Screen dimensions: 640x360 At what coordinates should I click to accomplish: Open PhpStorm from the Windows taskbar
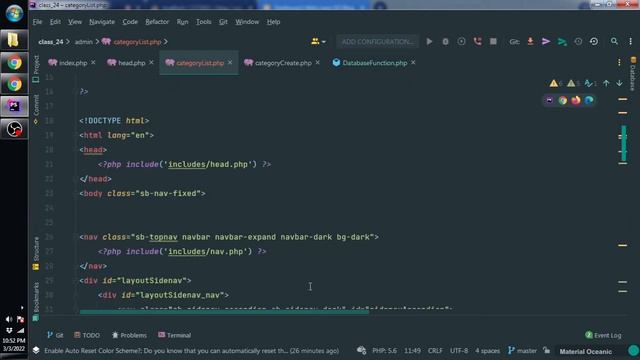tap(14, 107)
